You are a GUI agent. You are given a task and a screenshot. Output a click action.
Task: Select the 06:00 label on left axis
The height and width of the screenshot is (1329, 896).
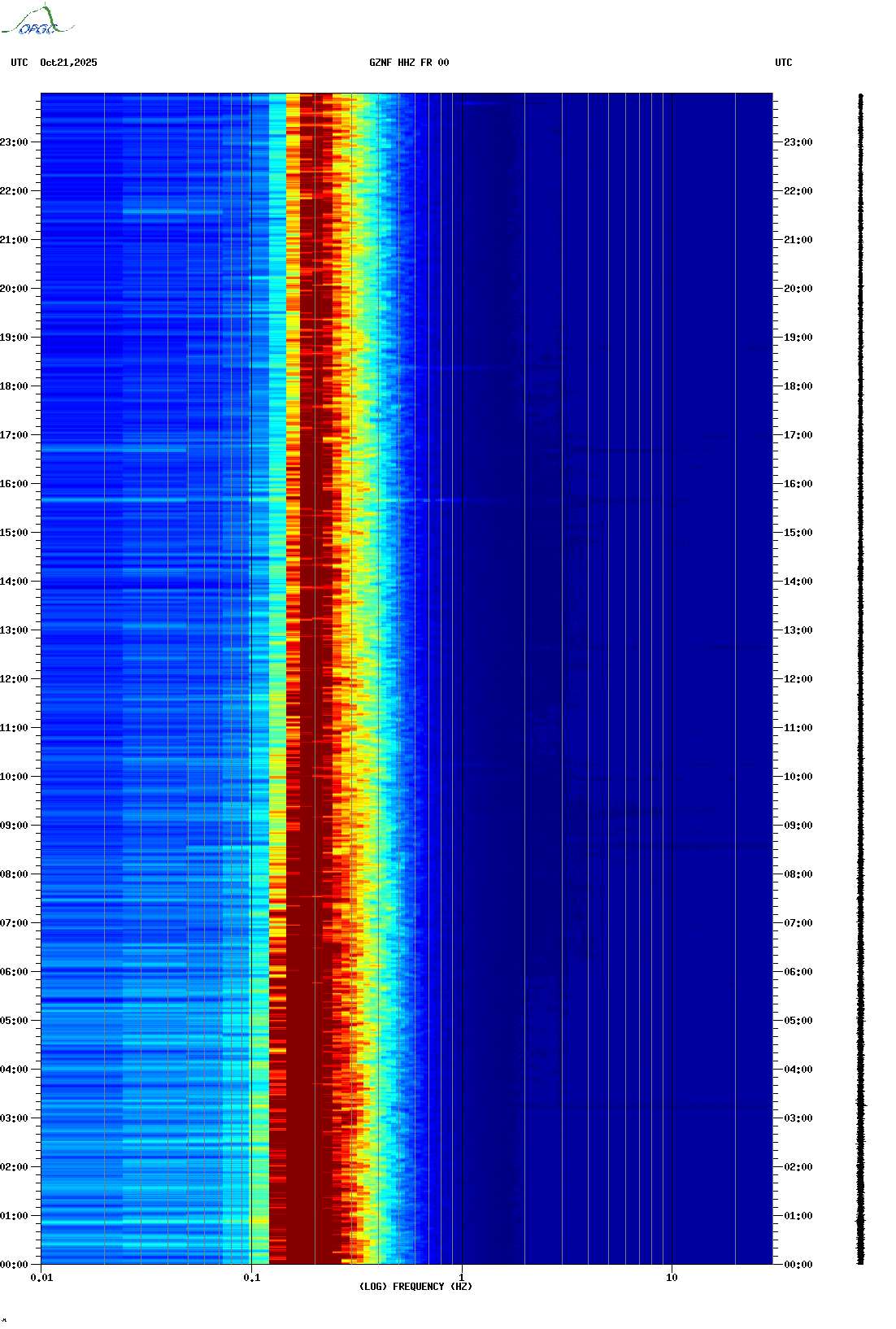click(x=14, y=972)
